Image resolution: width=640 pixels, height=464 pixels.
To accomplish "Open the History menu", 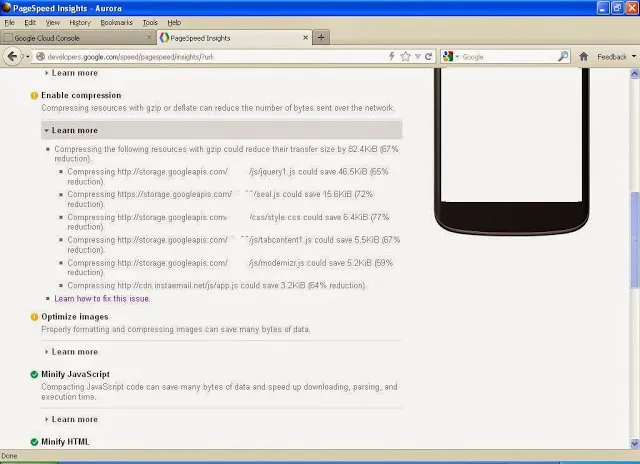I will (x=80, y=22).
